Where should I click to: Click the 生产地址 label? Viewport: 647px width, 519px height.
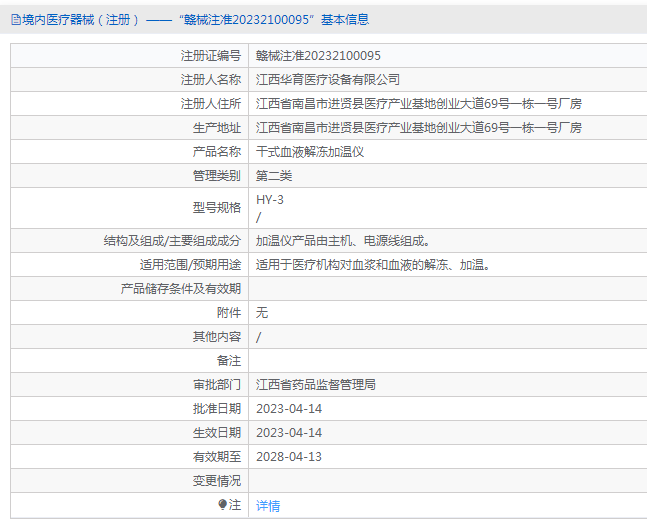(x=217, y=127)
